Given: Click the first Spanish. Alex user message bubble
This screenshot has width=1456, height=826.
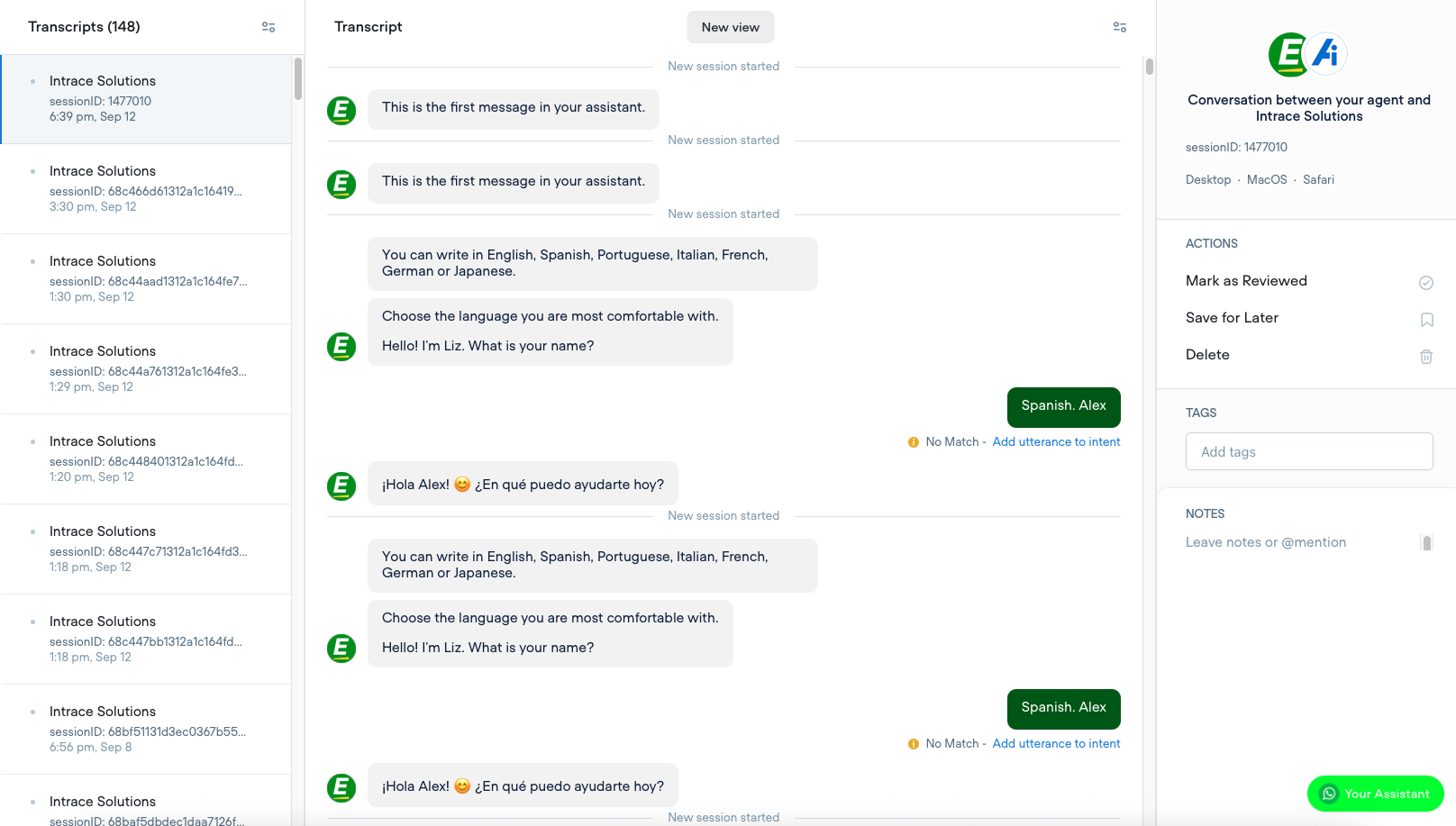Looking at the screenshot, I should (x=1063, y=407).
